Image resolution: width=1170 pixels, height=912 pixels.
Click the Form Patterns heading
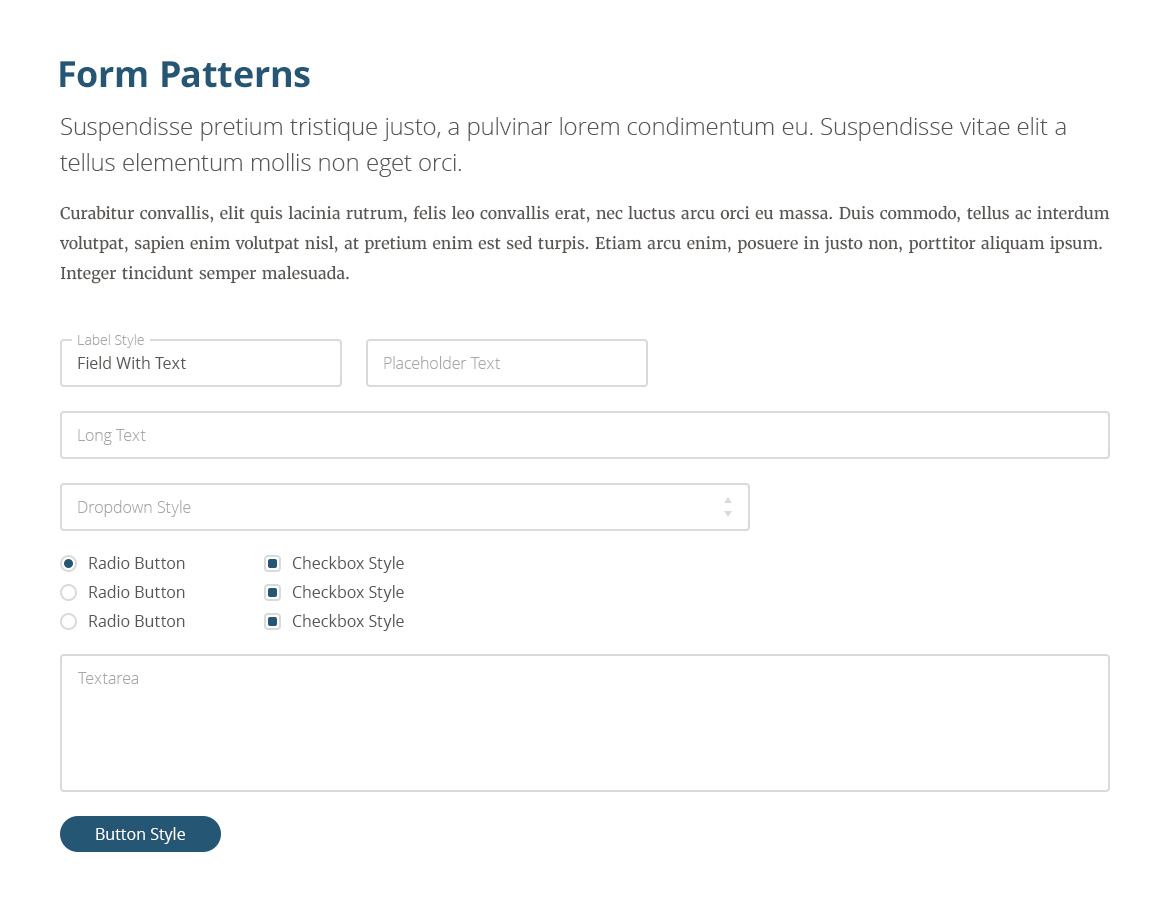[x=184, y=74]
